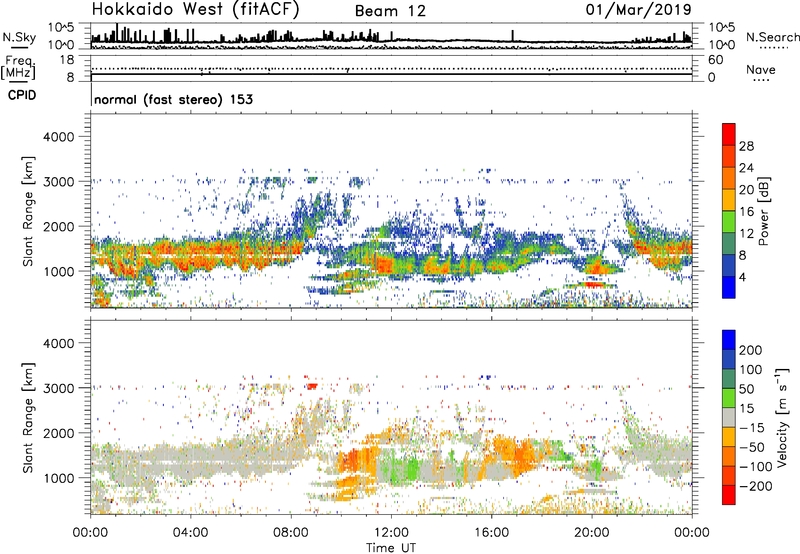Click the '16:00' time tick label
The image size is (800, 554).
pyautogui.click(x=491, y=533)
